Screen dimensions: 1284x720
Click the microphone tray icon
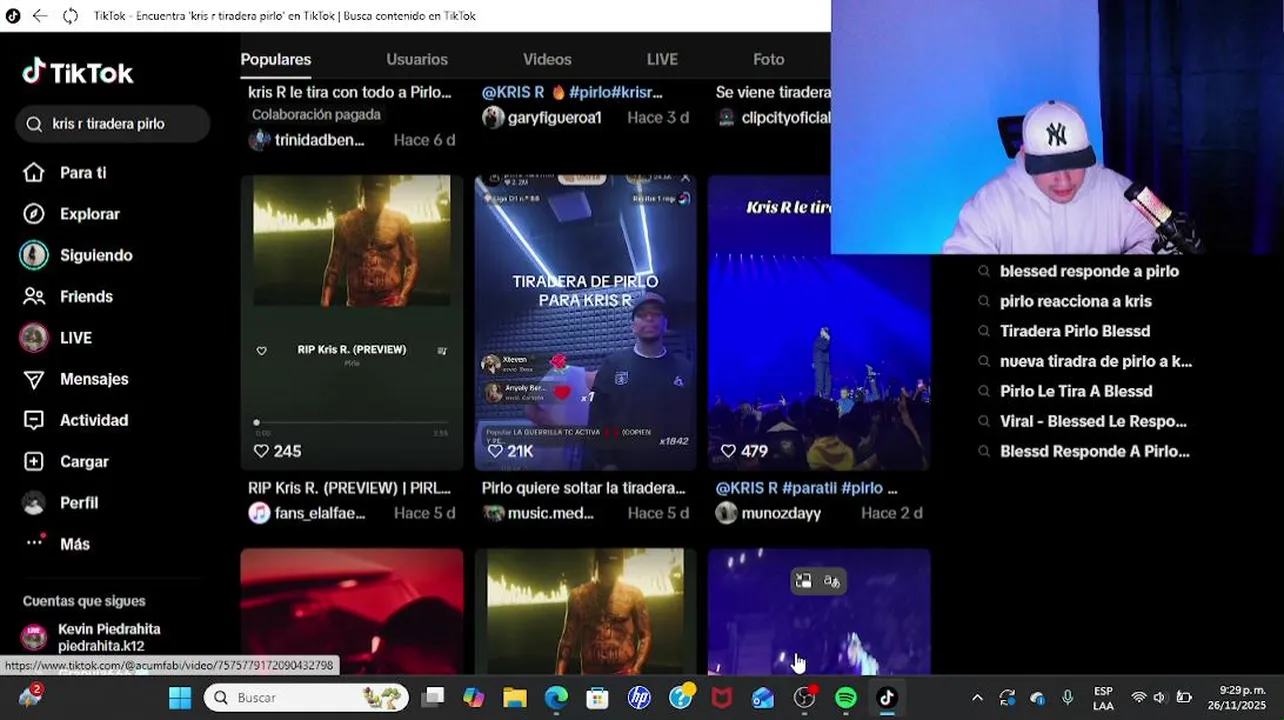pos(1067,697)
